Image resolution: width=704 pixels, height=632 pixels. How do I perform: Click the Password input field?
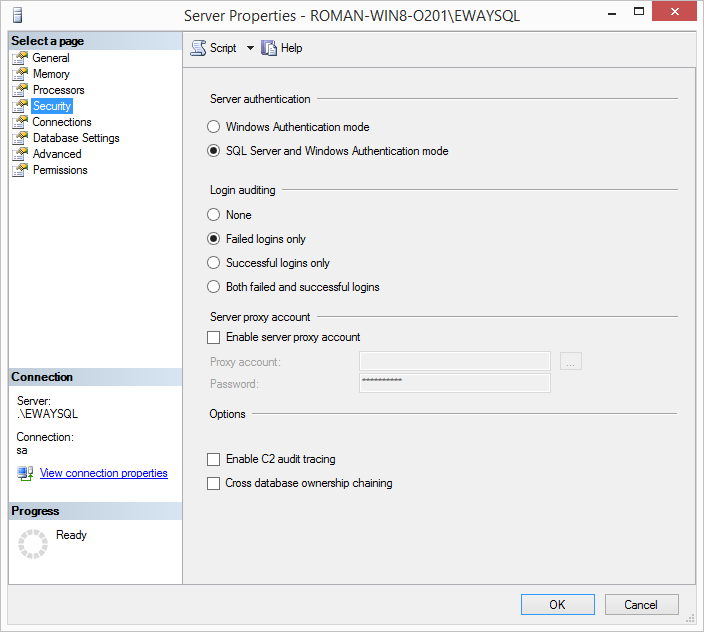tap(455, 383)
